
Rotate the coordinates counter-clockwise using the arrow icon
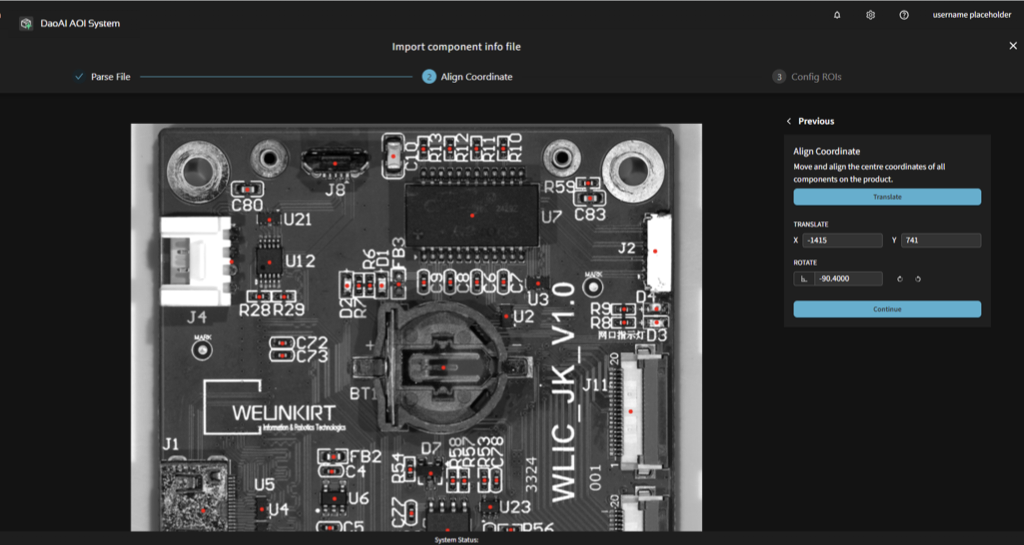click(x=917, y=279)
